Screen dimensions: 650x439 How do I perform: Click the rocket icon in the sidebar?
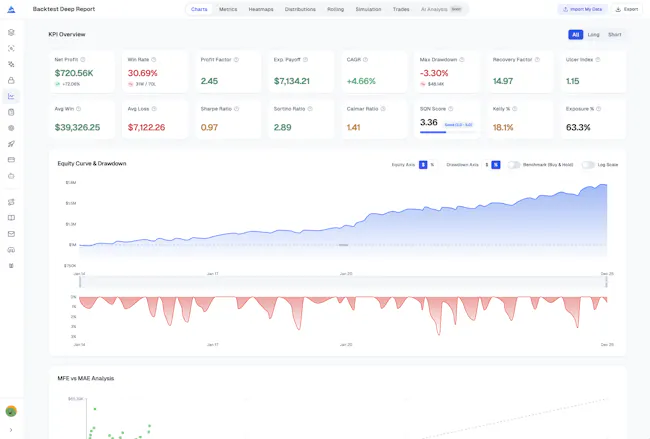click(11, 144)
